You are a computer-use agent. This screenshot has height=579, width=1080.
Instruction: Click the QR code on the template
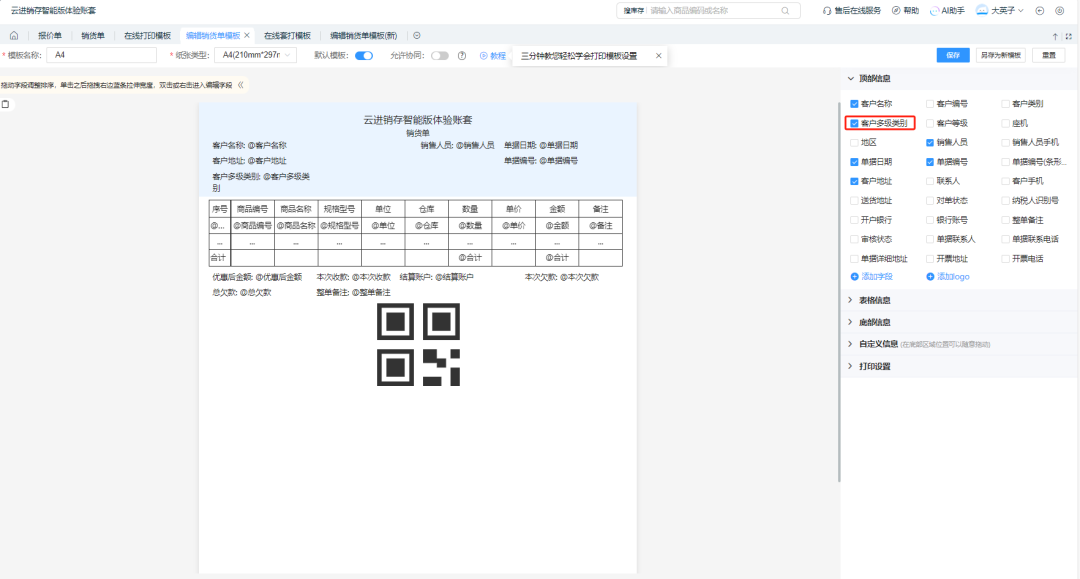coord(418,344)
